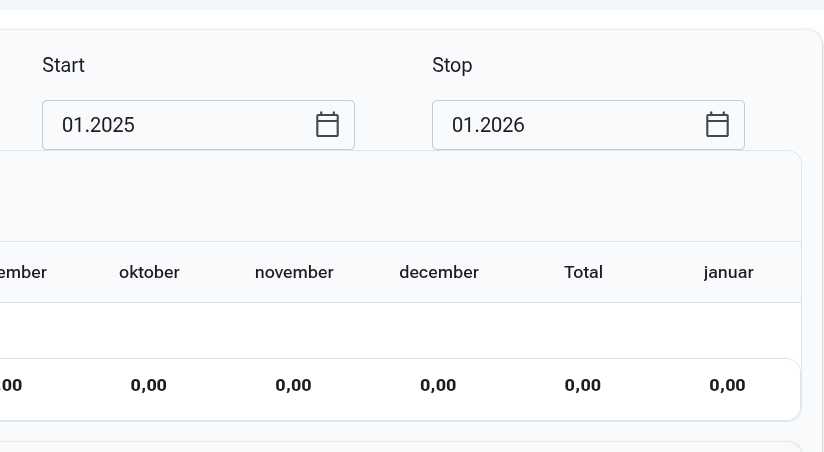Open the Stop date calendar icon
This screenshot has height=452, width=824.
[x=717, y=125]
